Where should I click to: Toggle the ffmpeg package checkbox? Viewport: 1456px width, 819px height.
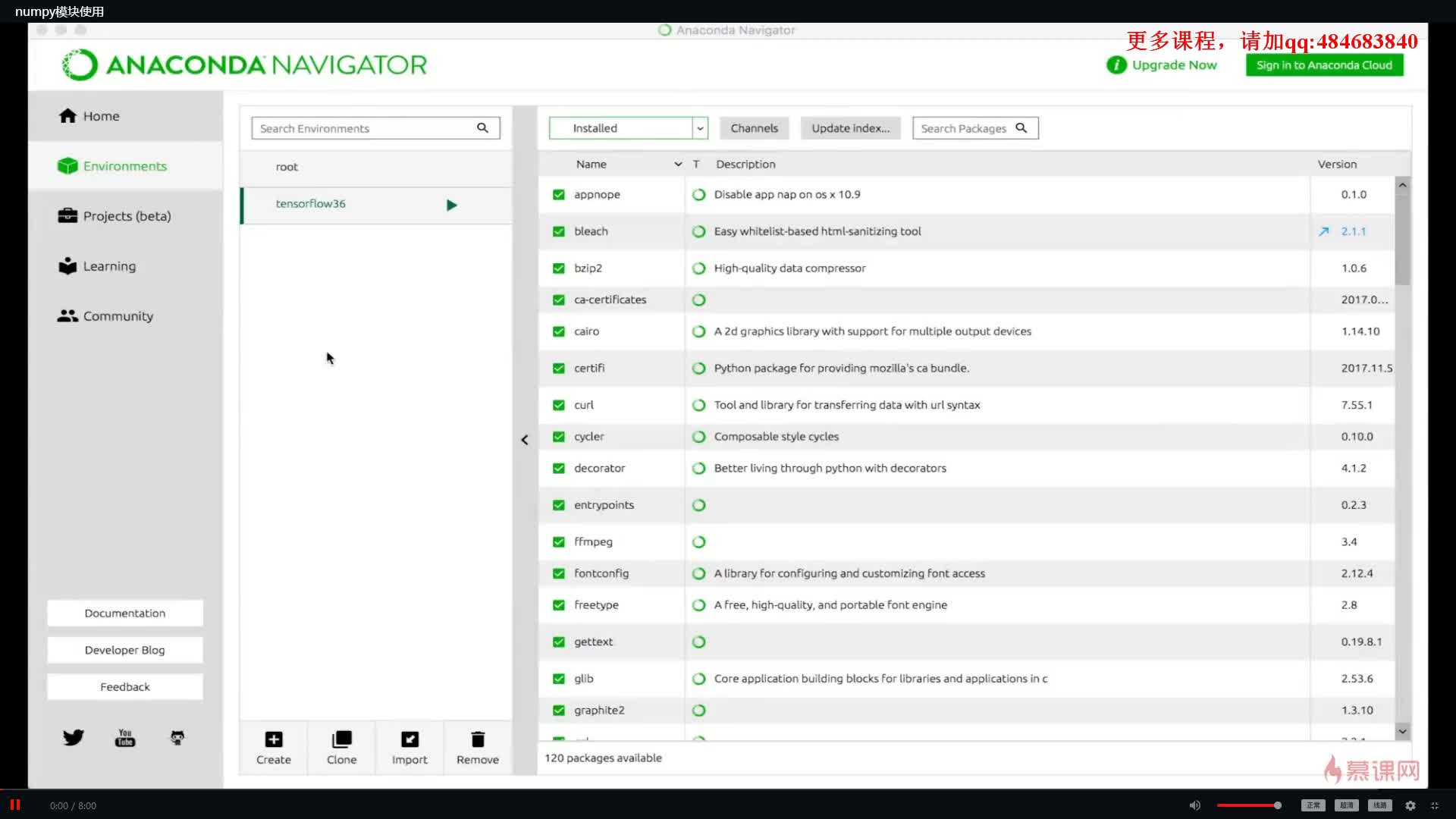tap(559, 542)
